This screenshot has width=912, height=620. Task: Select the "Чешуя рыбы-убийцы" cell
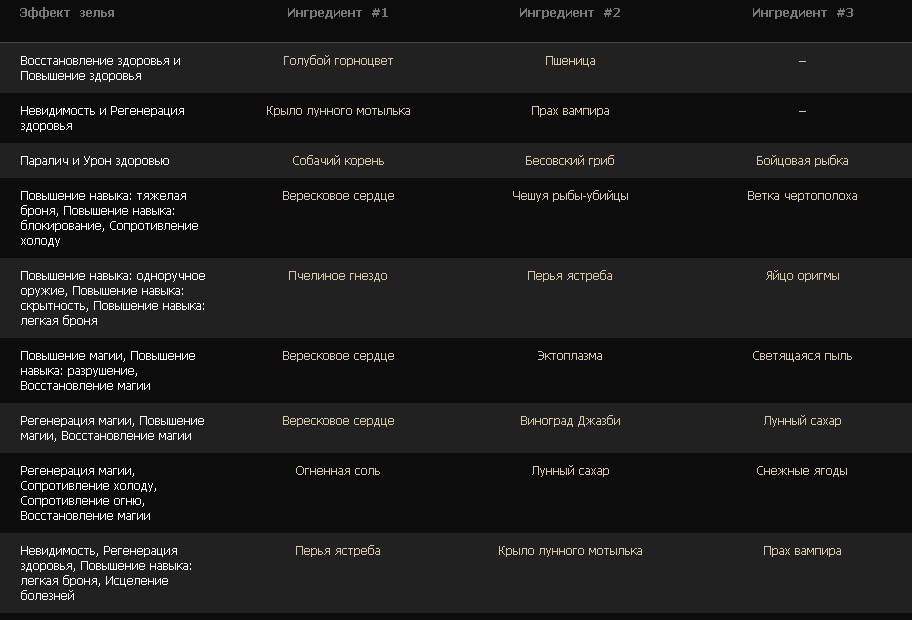tap(570, 196)
